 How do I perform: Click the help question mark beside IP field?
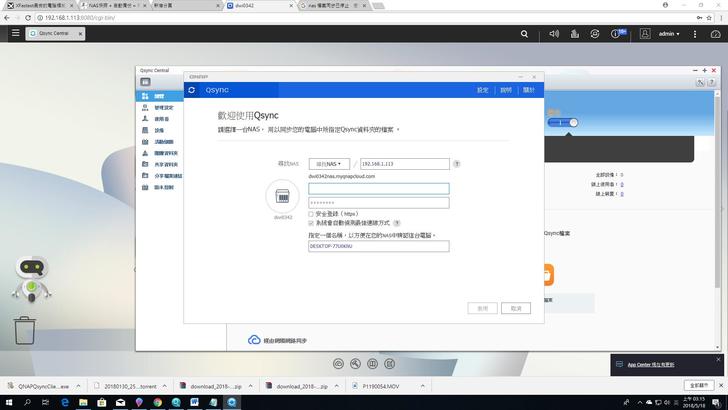[x=457, y=163]
